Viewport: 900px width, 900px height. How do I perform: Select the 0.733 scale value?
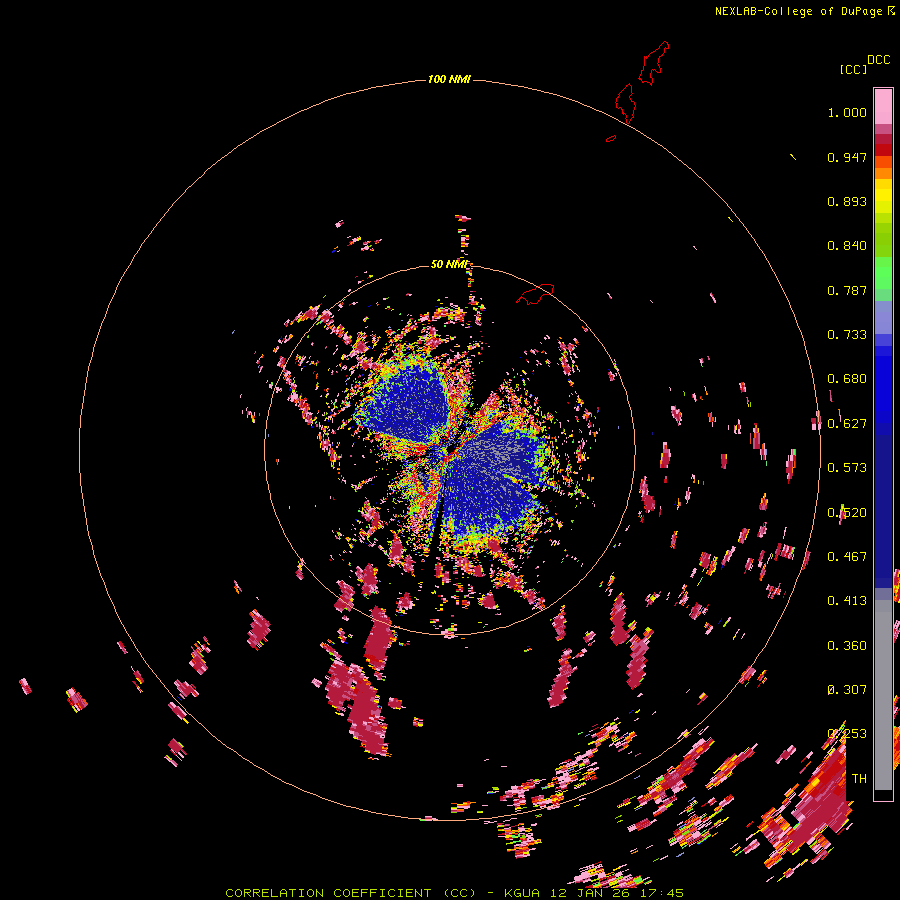847,335
